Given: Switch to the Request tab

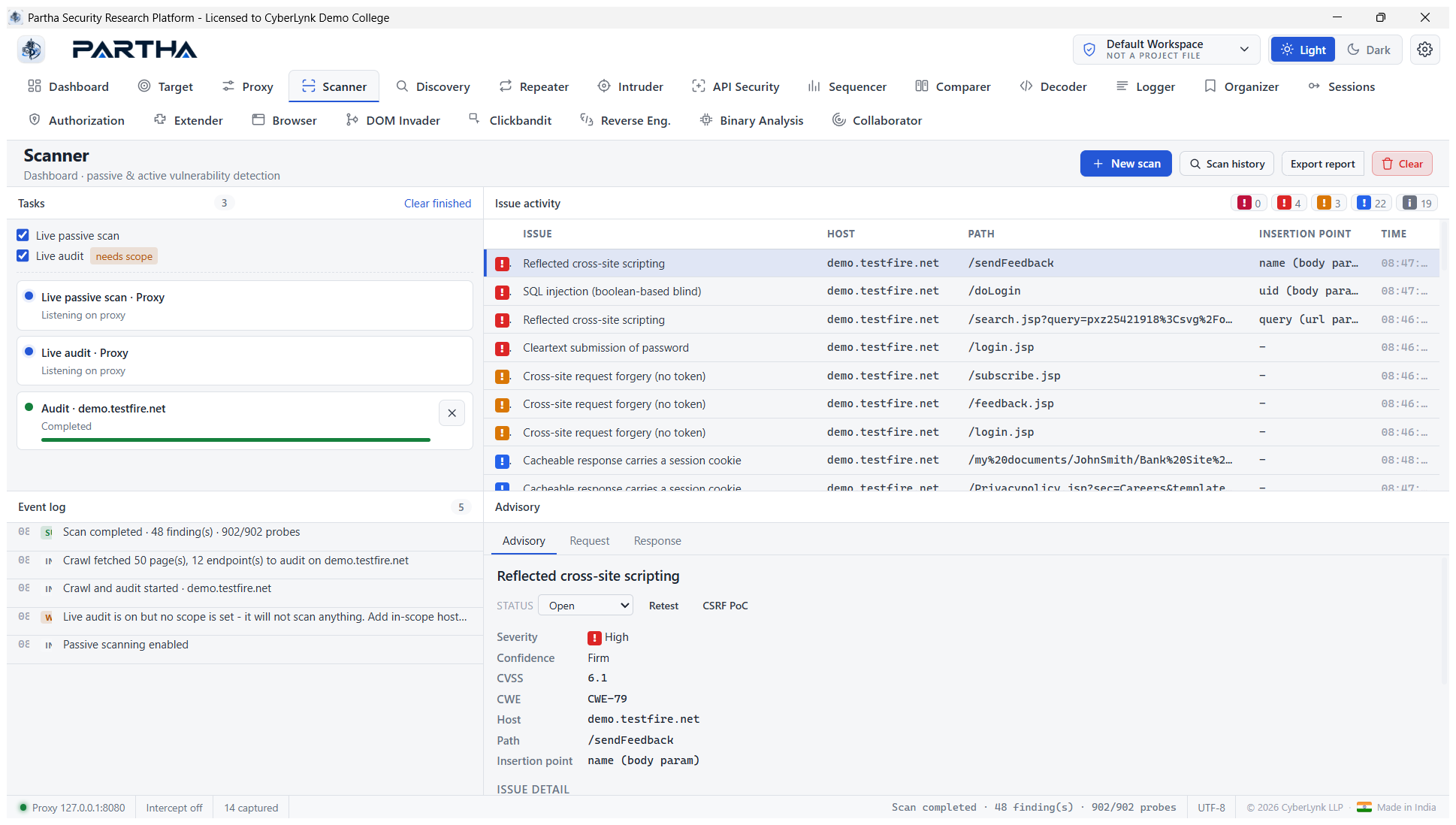Looking at the screenshot, I should click(590, 541).
